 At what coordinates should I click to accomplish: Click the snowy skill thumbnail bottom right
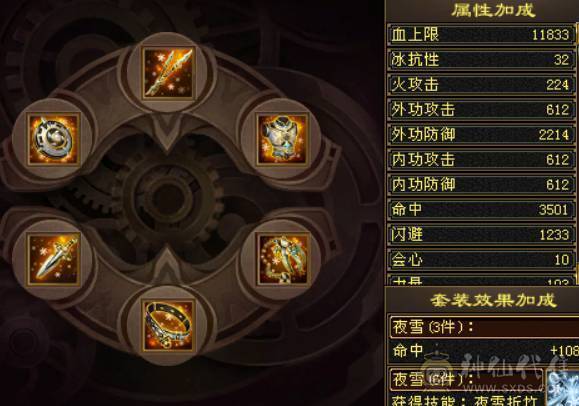(563, 388)
